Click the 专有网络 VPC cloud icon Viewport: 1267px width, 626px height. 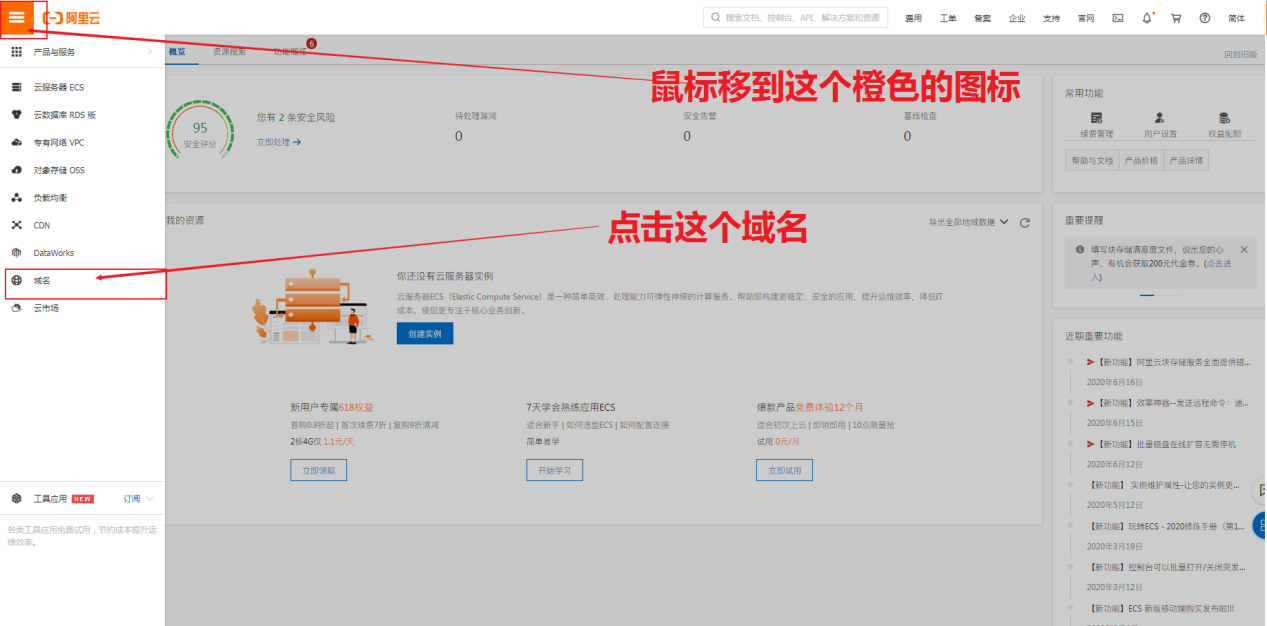16,143
